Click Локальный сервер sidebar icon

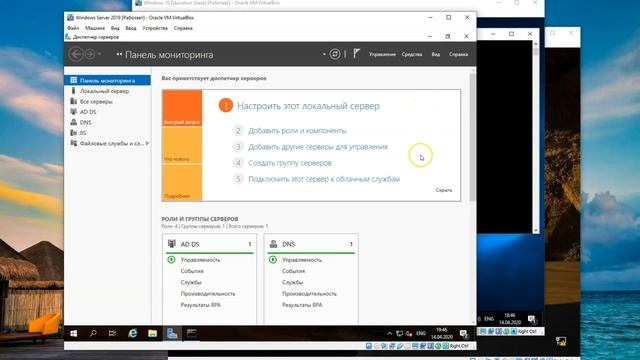tap(73, 91)
